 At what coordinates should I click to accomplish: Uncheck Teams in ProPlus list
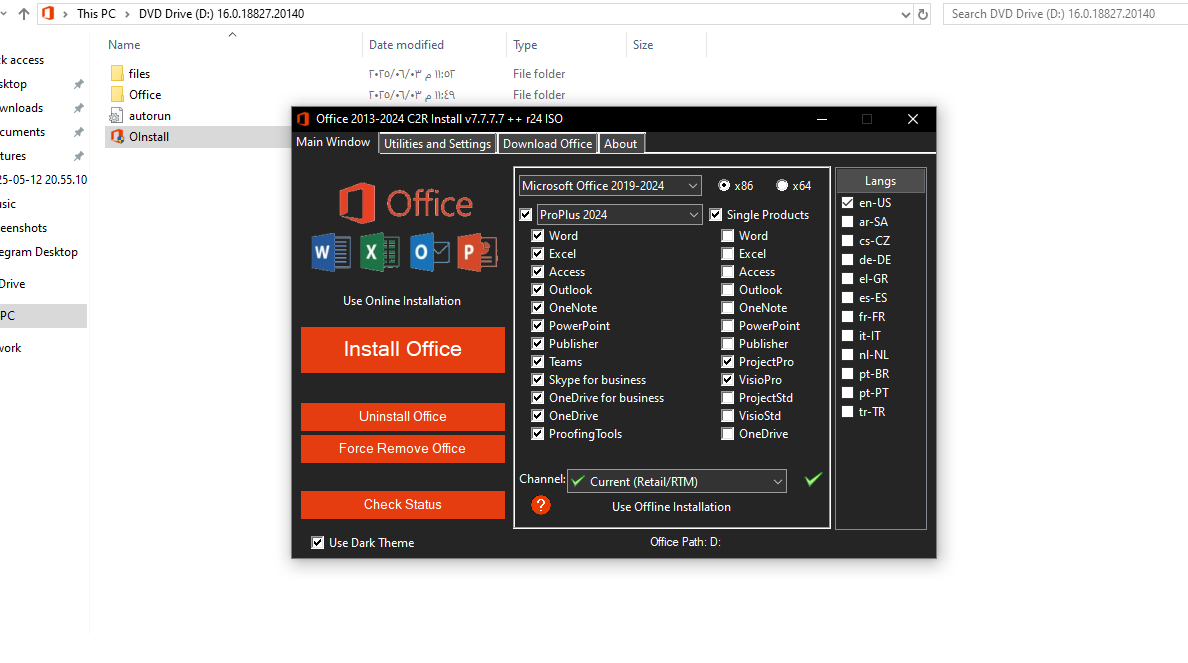point(538,362)
